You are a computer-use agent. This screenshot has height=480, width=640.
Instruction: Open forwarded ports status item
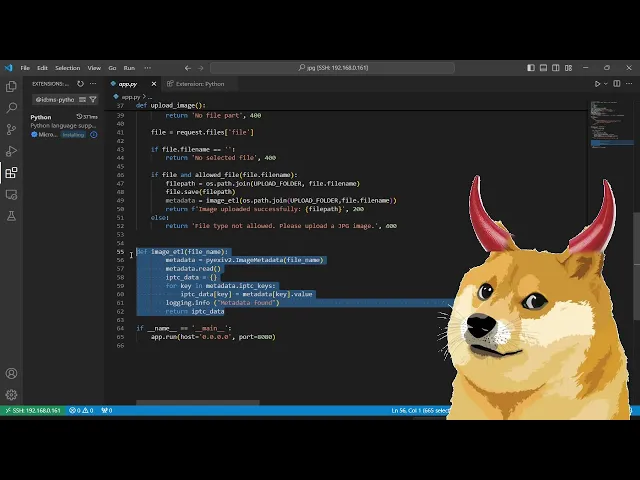pos(107,411)
